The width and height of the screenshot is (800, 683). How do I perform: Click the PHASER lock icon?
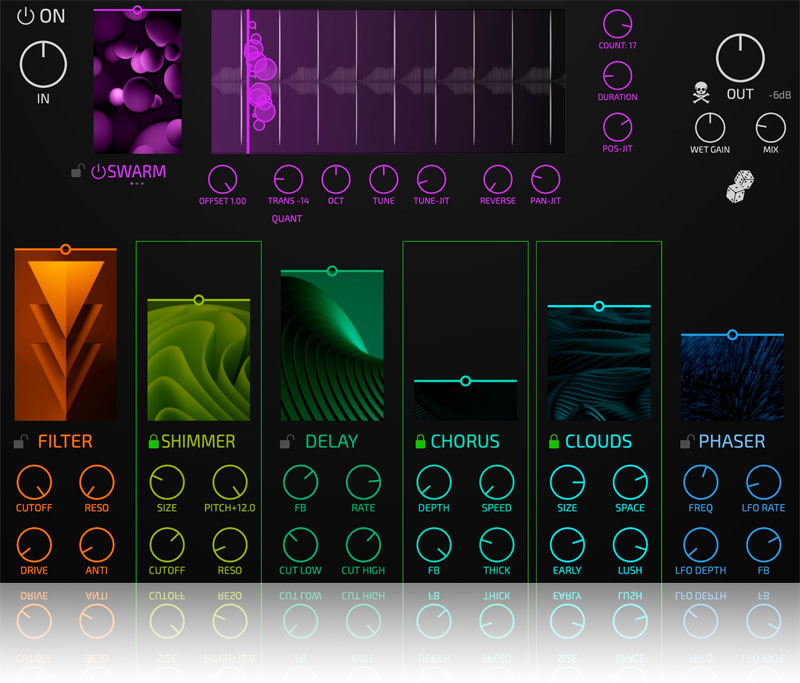686,441
